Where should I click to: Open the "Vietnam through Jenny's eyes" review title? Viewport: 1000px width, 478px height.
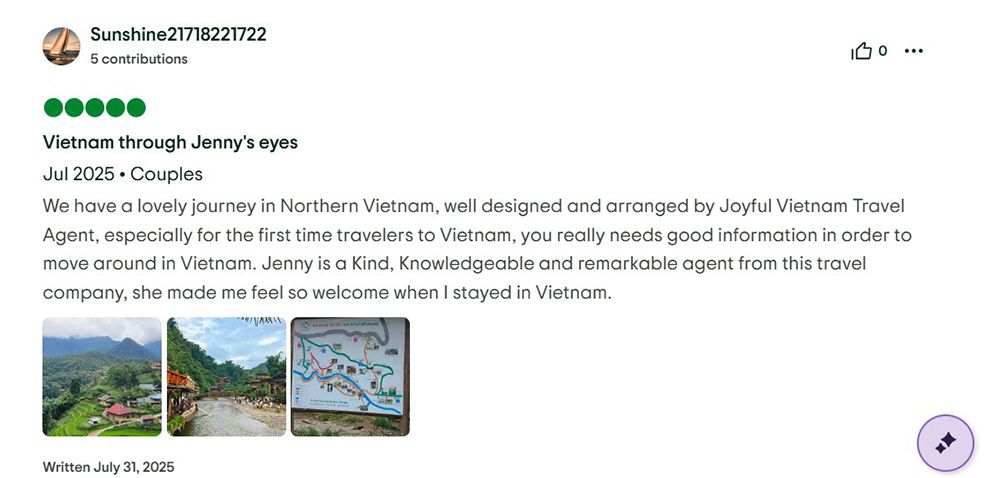[170, 142]
